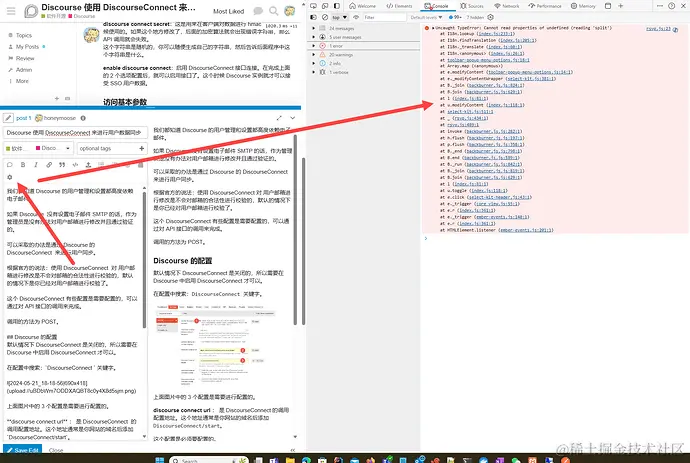Click the info icon beside honeymoose
The image size is (690, 463).
click(x=83, y=118)
